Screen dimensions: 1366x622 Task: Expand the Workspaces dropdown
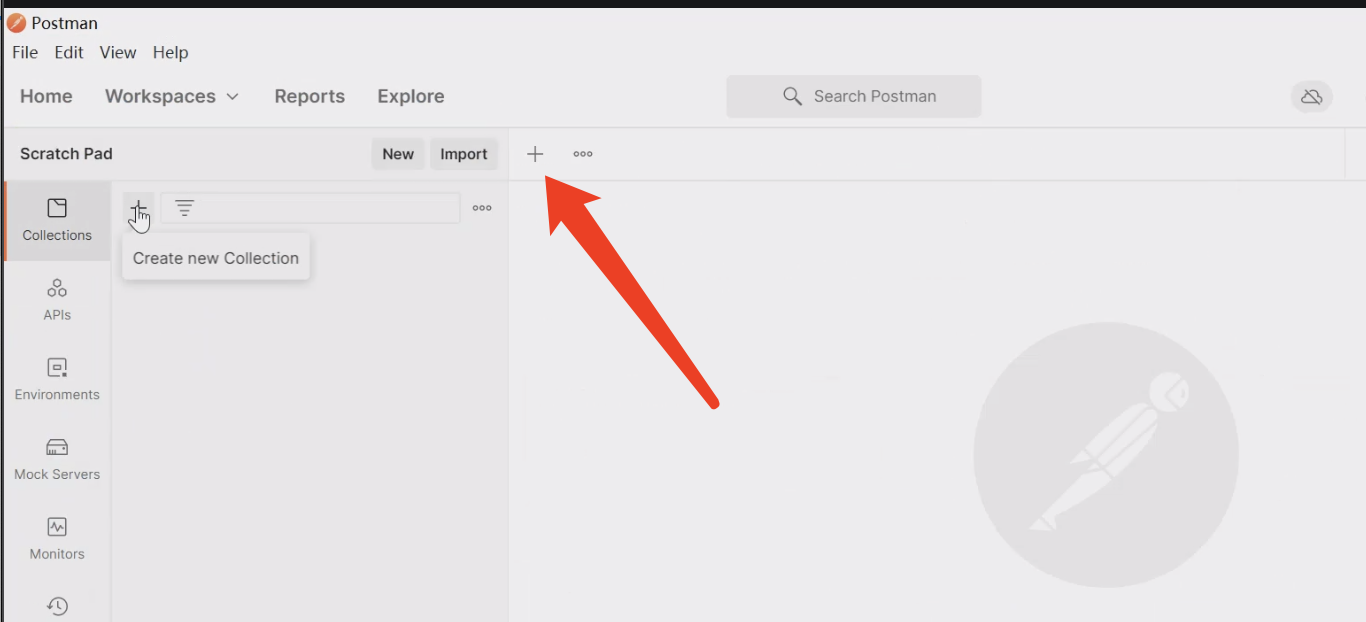click(172, 96)
